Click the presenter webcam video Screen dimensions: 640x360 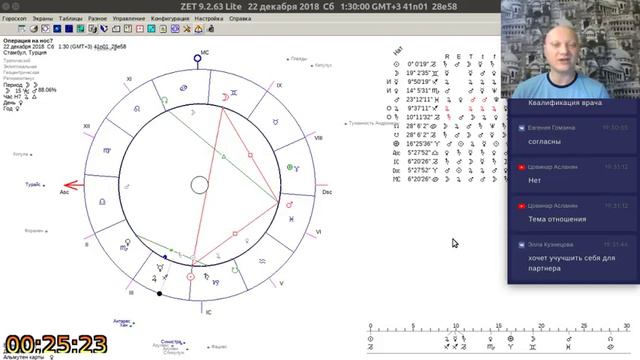pyautogui.click(x=570, y=49)
